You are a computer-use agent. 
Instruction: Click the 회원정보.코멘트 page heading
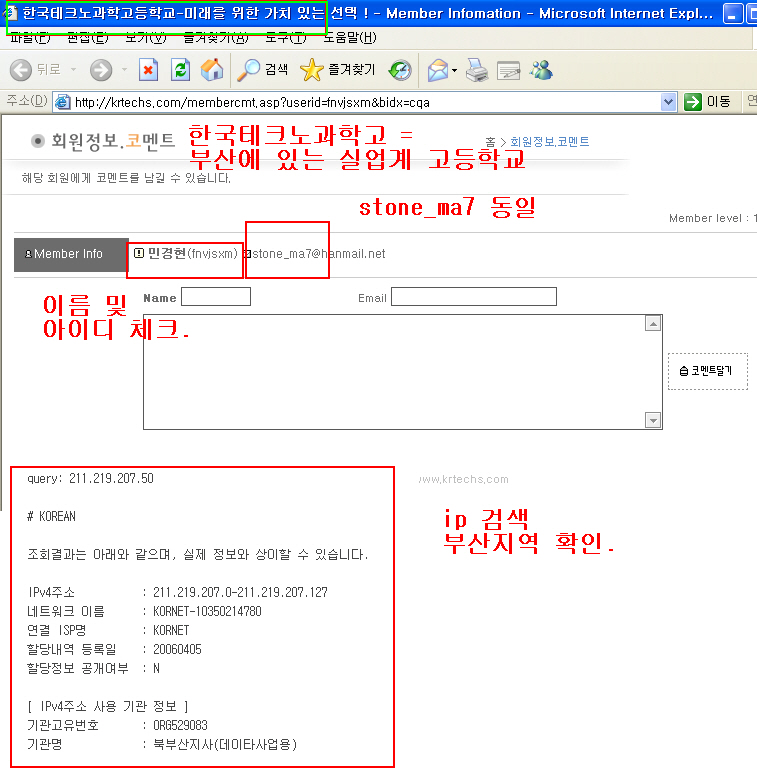pyautogui.click(x=113, y=141)
